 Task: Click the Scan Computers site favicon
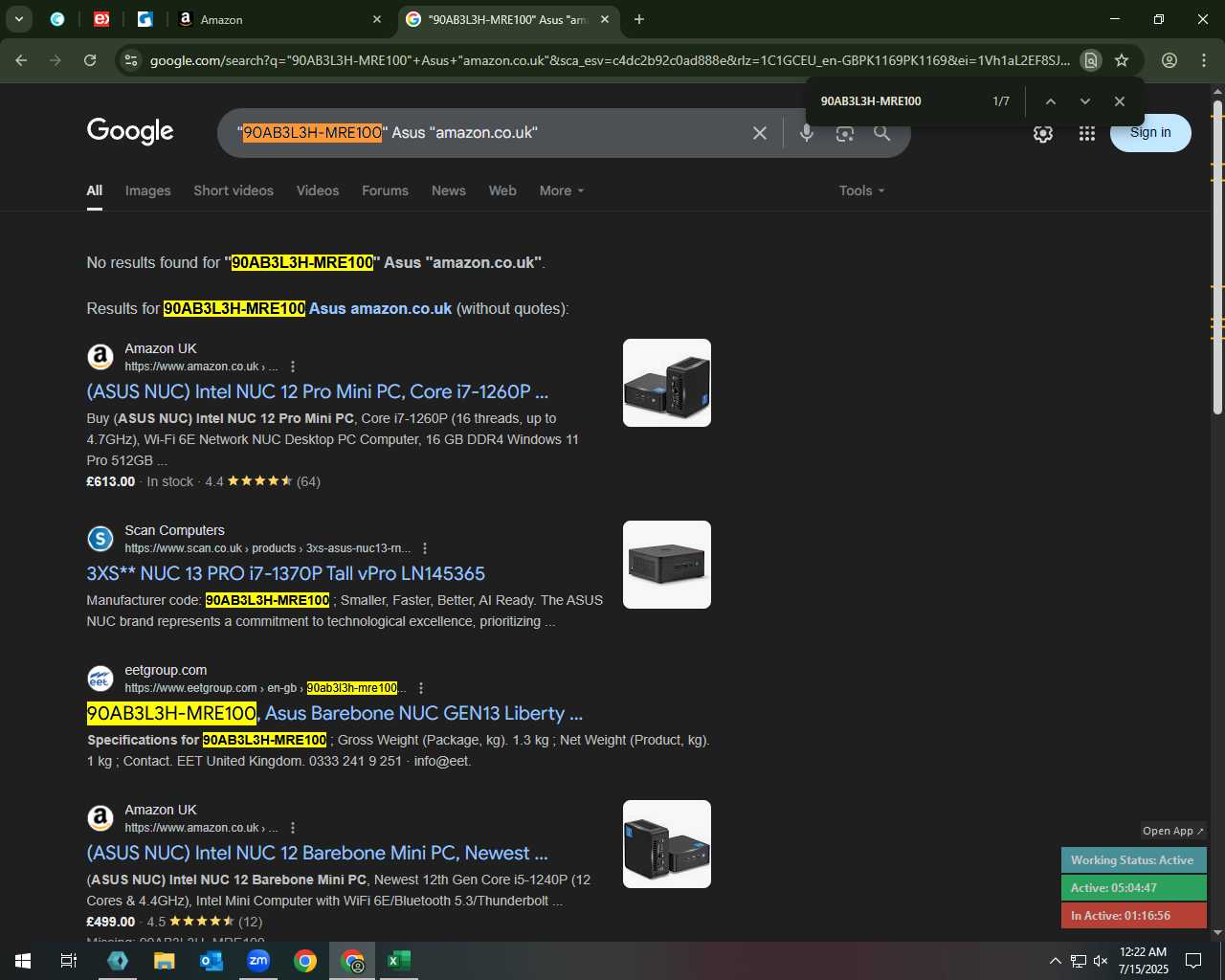(100, 539)
